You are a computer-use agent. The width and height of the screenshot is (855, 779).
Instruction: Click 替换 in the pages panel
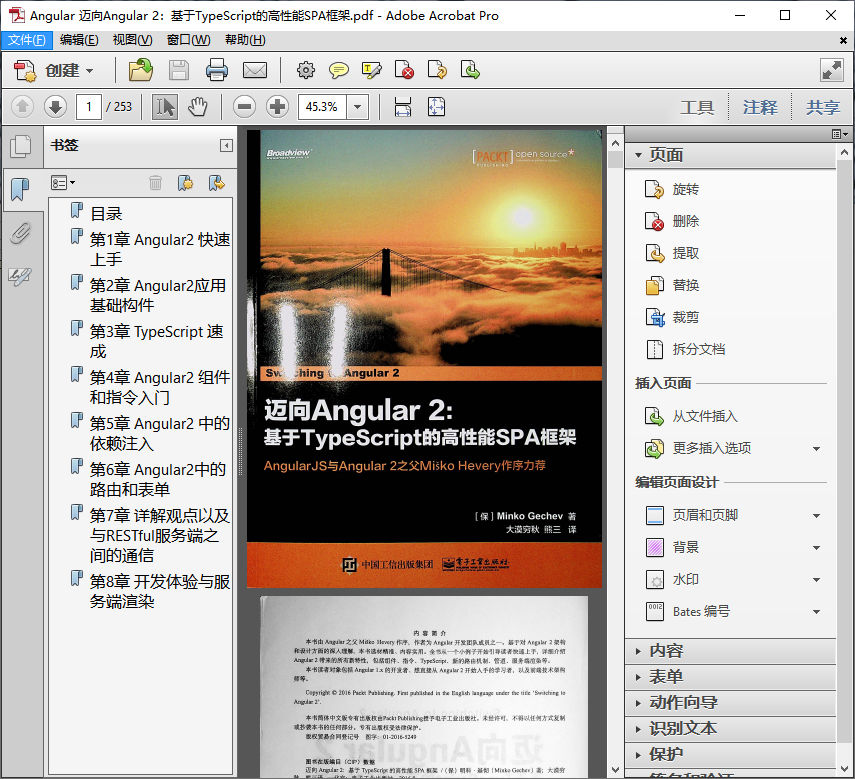point(672,286)
